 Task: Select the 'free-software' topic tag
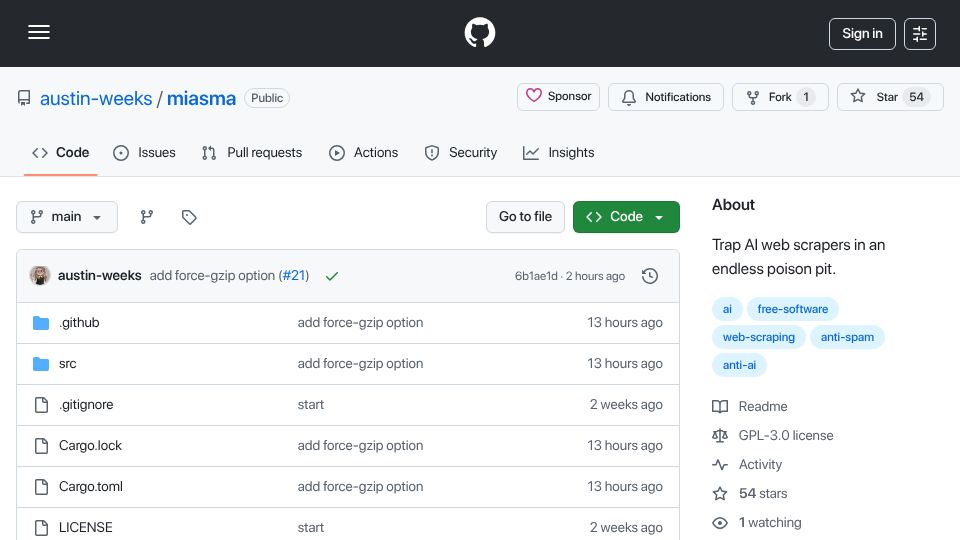coord(792,309)
